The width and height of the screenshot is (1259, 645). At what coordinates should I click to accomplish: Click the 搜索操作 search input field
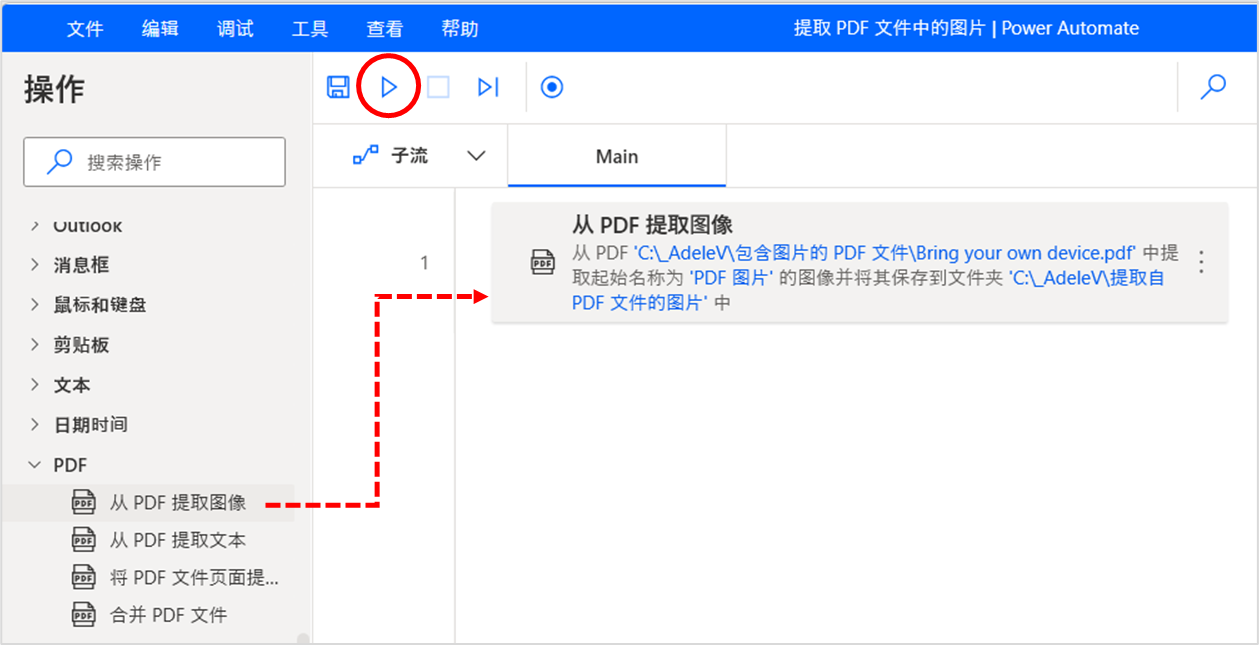click(154, 162)
